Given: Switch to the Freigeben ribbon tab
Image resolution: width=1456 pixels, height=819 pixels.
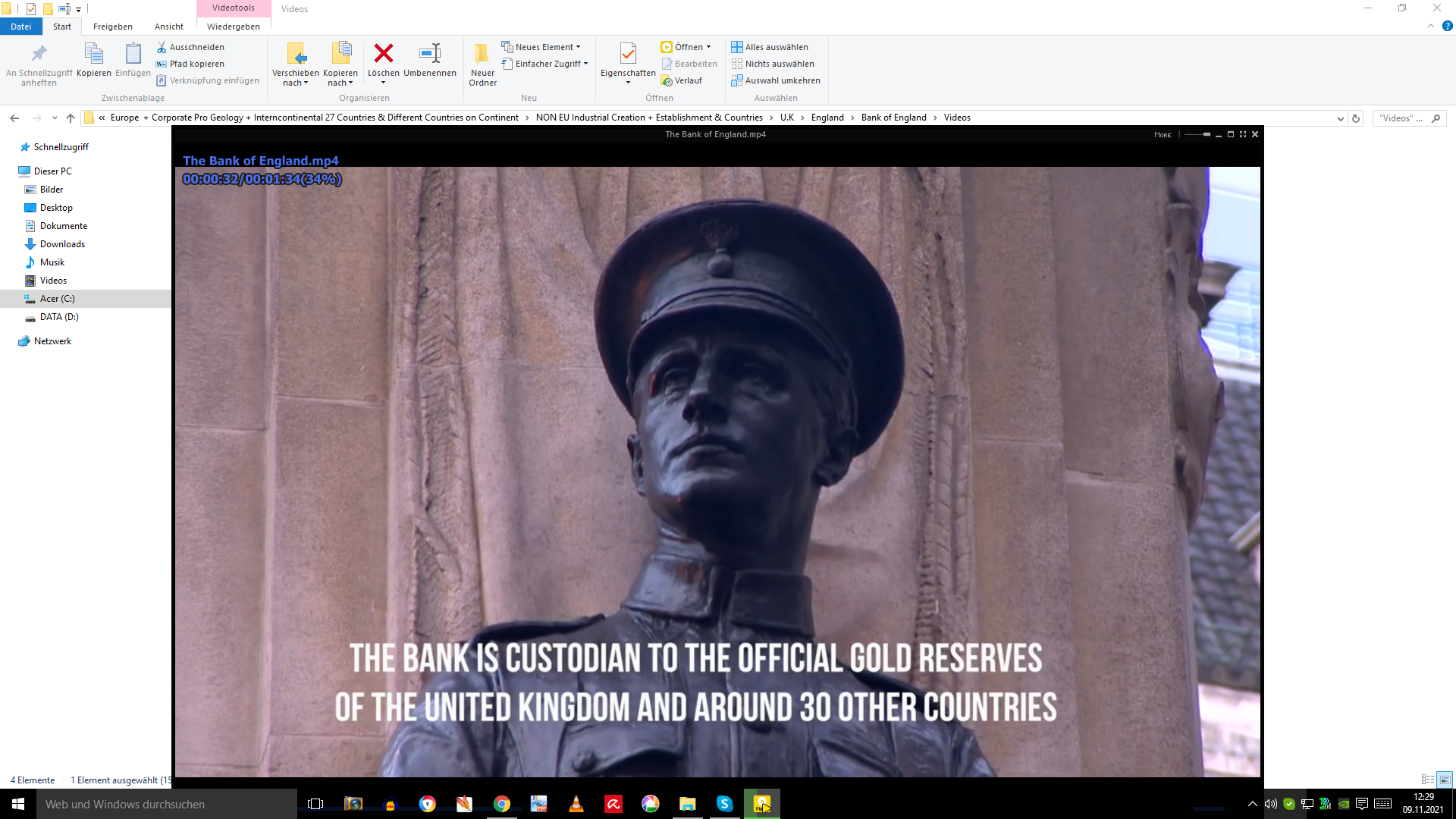Looking at the screenshot, I should pyautogui.click(x=113, y=27).
